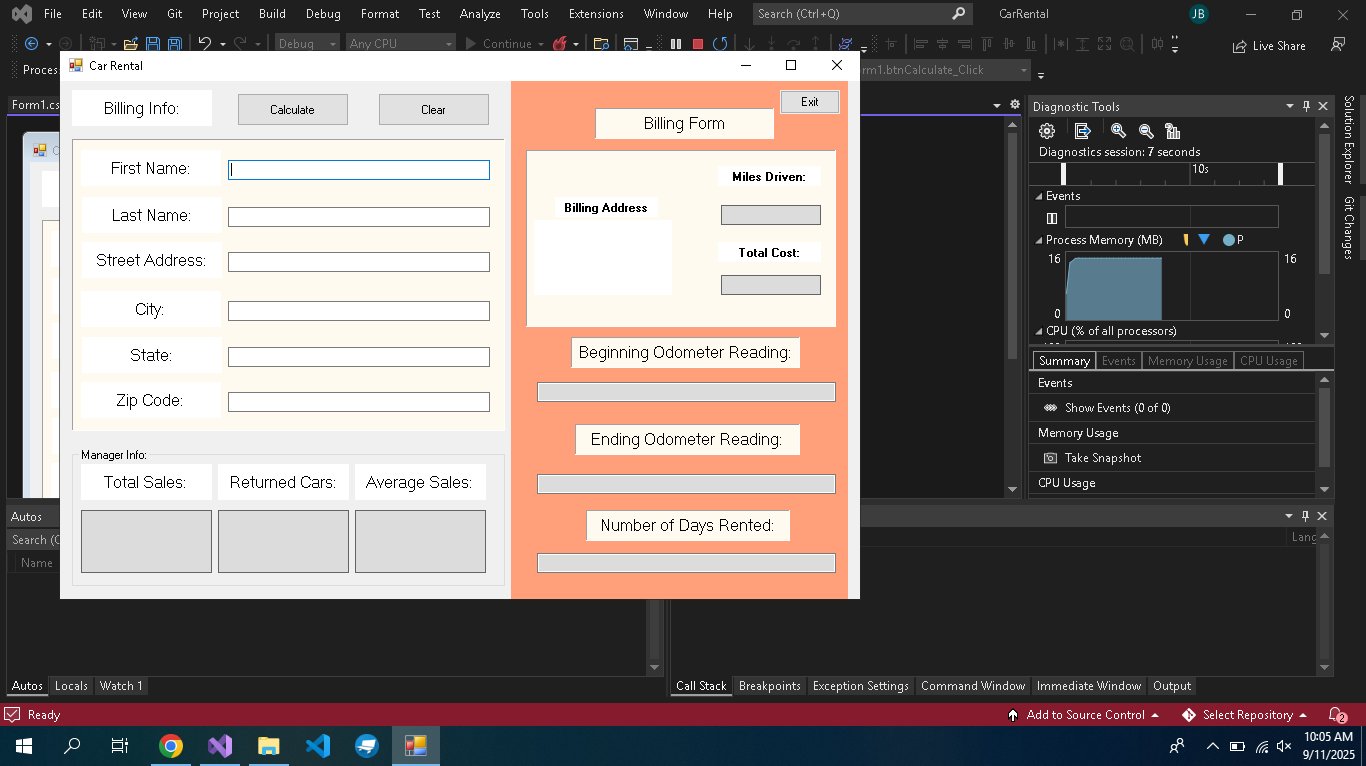The height and width of the screenshot is (766, 1366).
Task: Open the Debug menu
Action: [x=322, y=14]
